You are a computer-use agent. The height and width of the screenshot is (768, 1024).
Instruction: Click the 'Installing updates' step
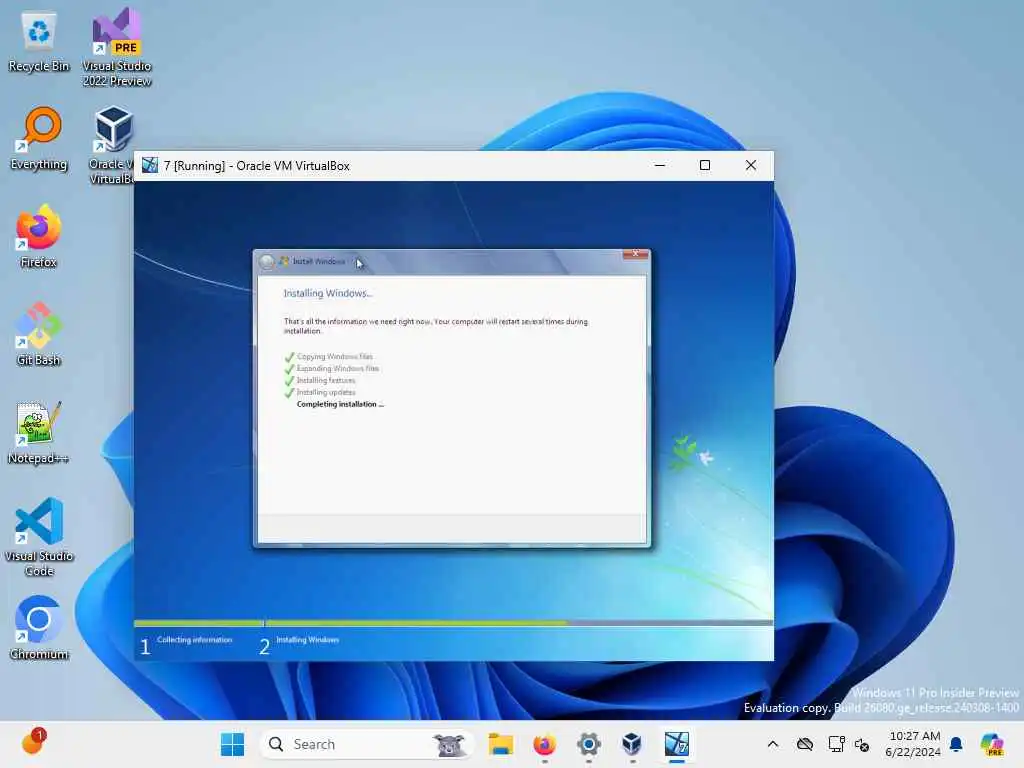(326, 392)
